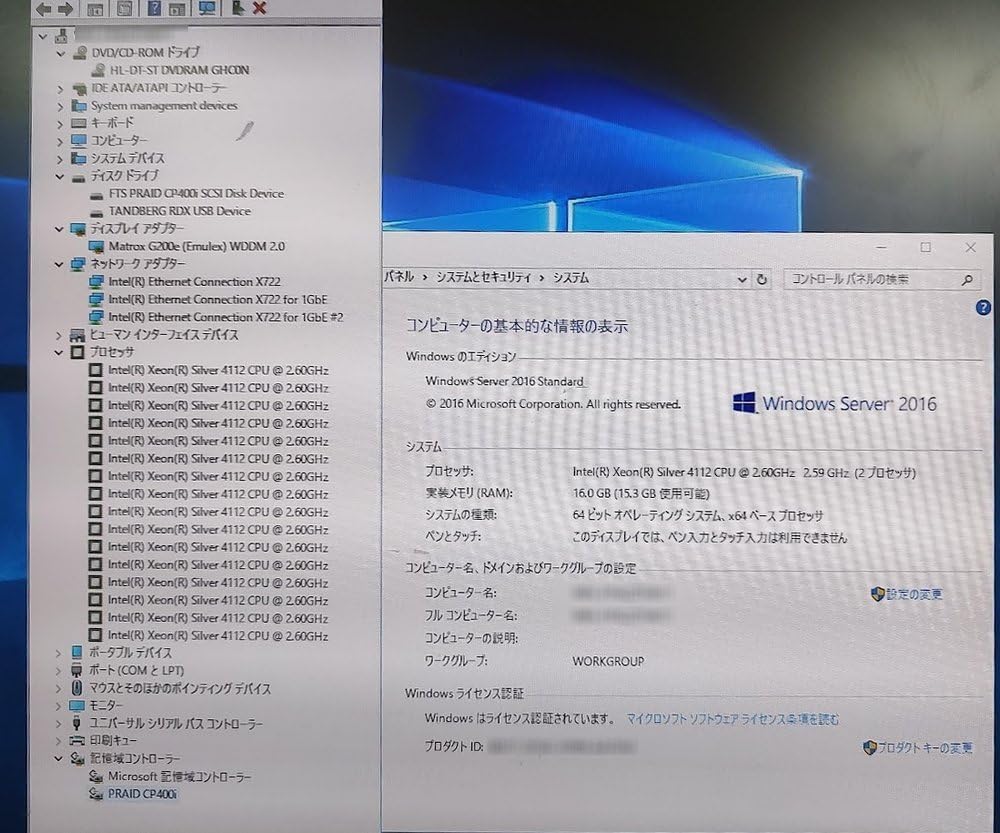Select Intel(R) Ethernet Connection X722 for 1GbE #2
The image size is (1000, 833).
(226, 317)
